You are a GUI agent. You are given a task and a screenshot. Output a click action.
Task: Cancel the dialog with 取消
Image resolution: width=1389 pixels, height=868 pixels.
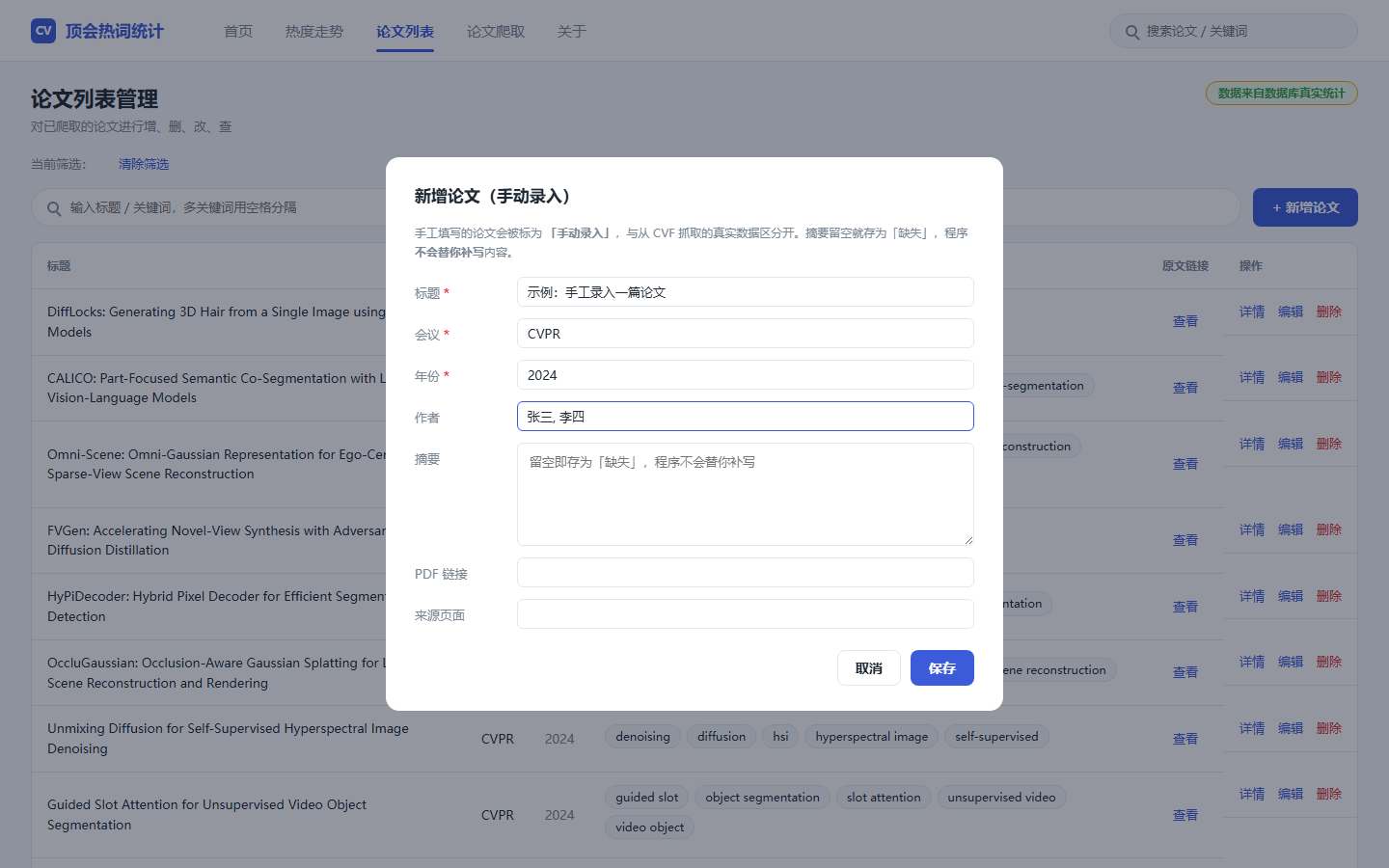coord(869,668)
